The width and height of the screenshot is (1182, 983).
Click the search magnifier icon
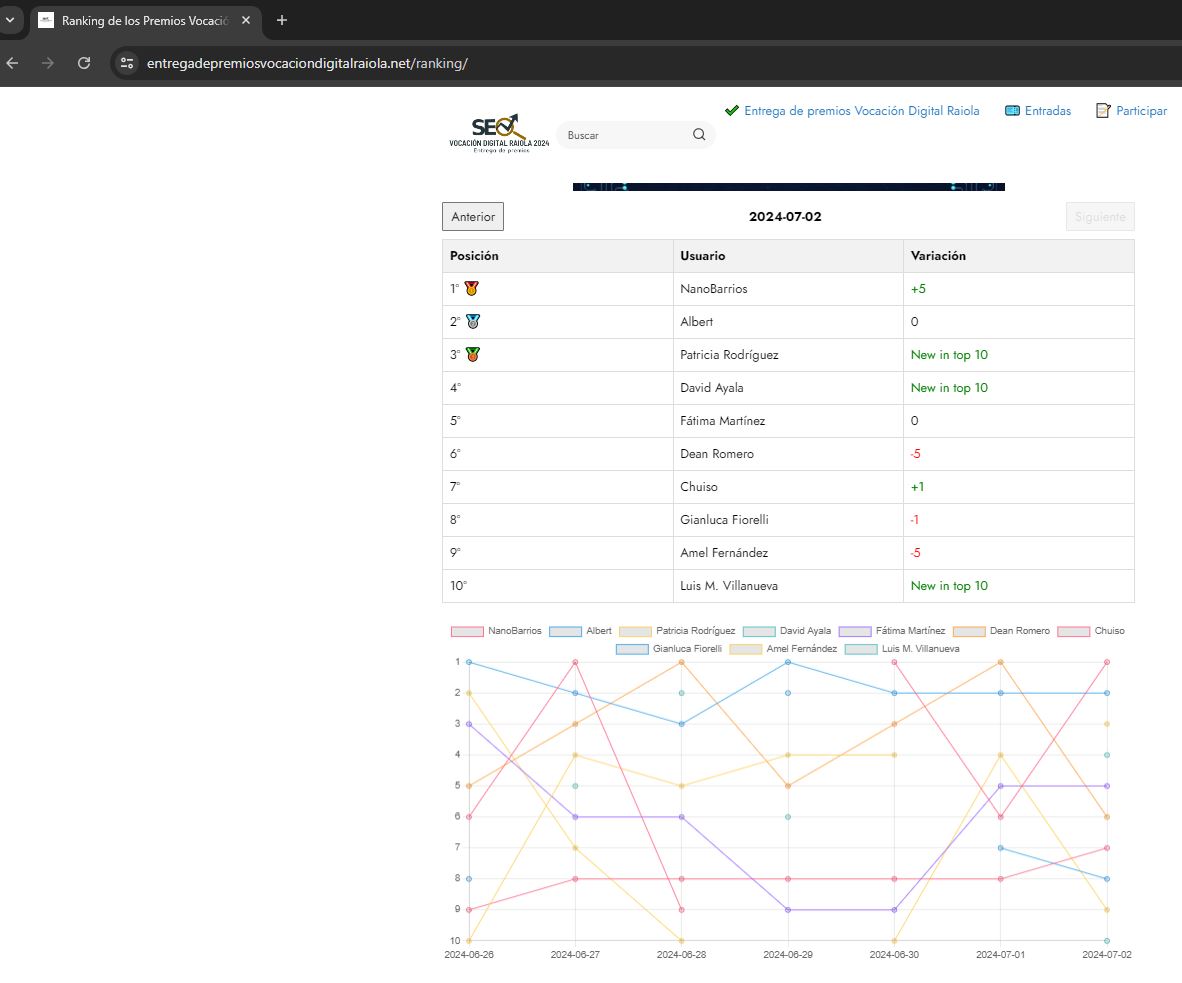click(x=699, y=135)
